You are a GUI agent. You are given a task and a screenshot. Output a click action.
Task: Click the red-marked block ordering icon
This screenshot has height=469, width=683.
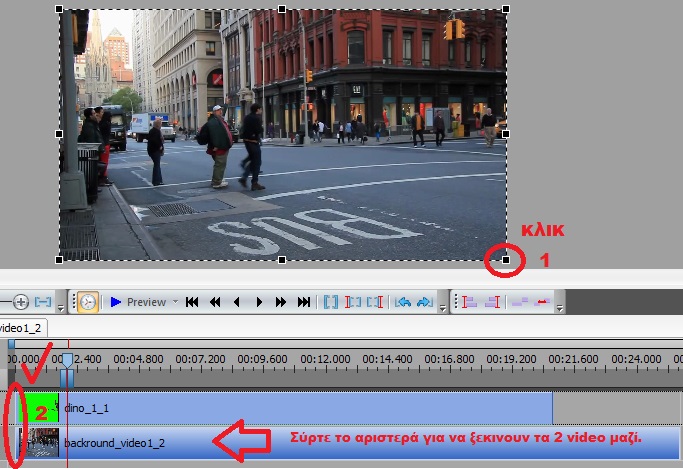542,302
